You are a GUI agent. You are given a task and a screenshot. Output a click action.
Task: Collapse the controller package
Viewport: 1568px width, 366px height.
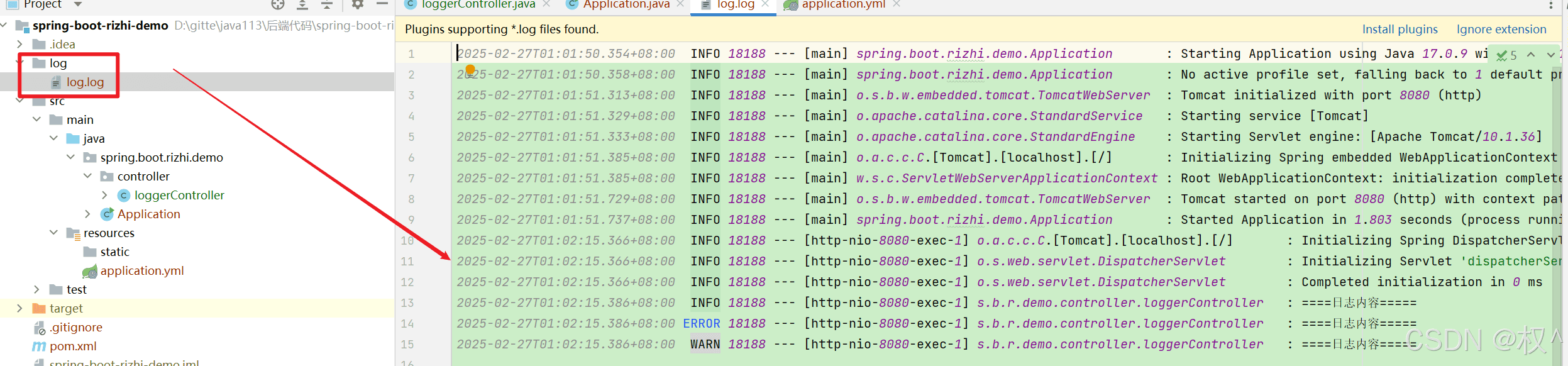(87, 176)
